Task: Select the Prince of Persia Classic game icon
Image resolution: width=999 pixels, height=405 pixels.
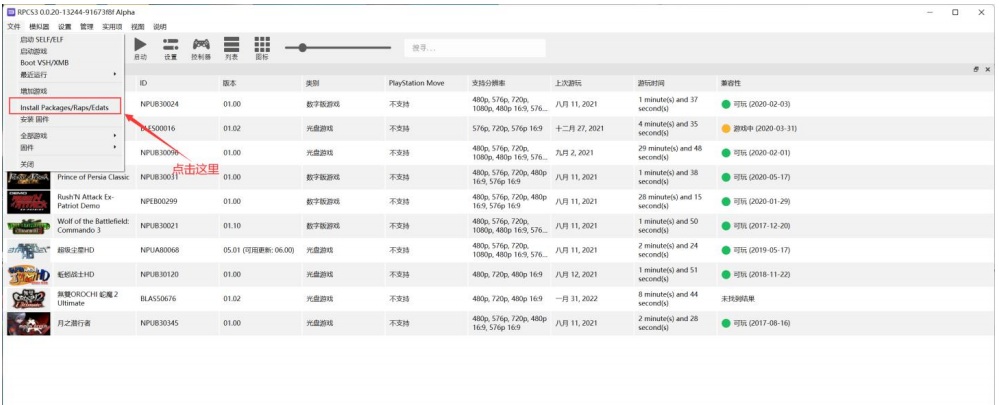Action: pos(28,177)
